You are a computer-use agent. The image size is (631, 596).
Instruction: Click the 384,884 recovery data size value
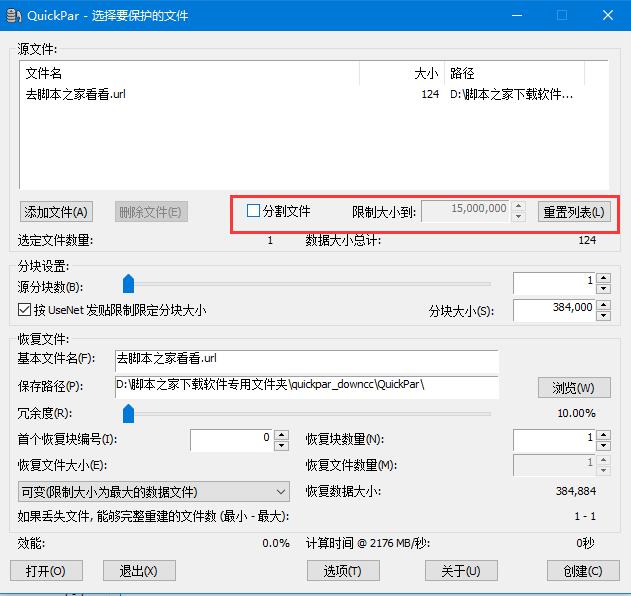click(x=576, y=491)
